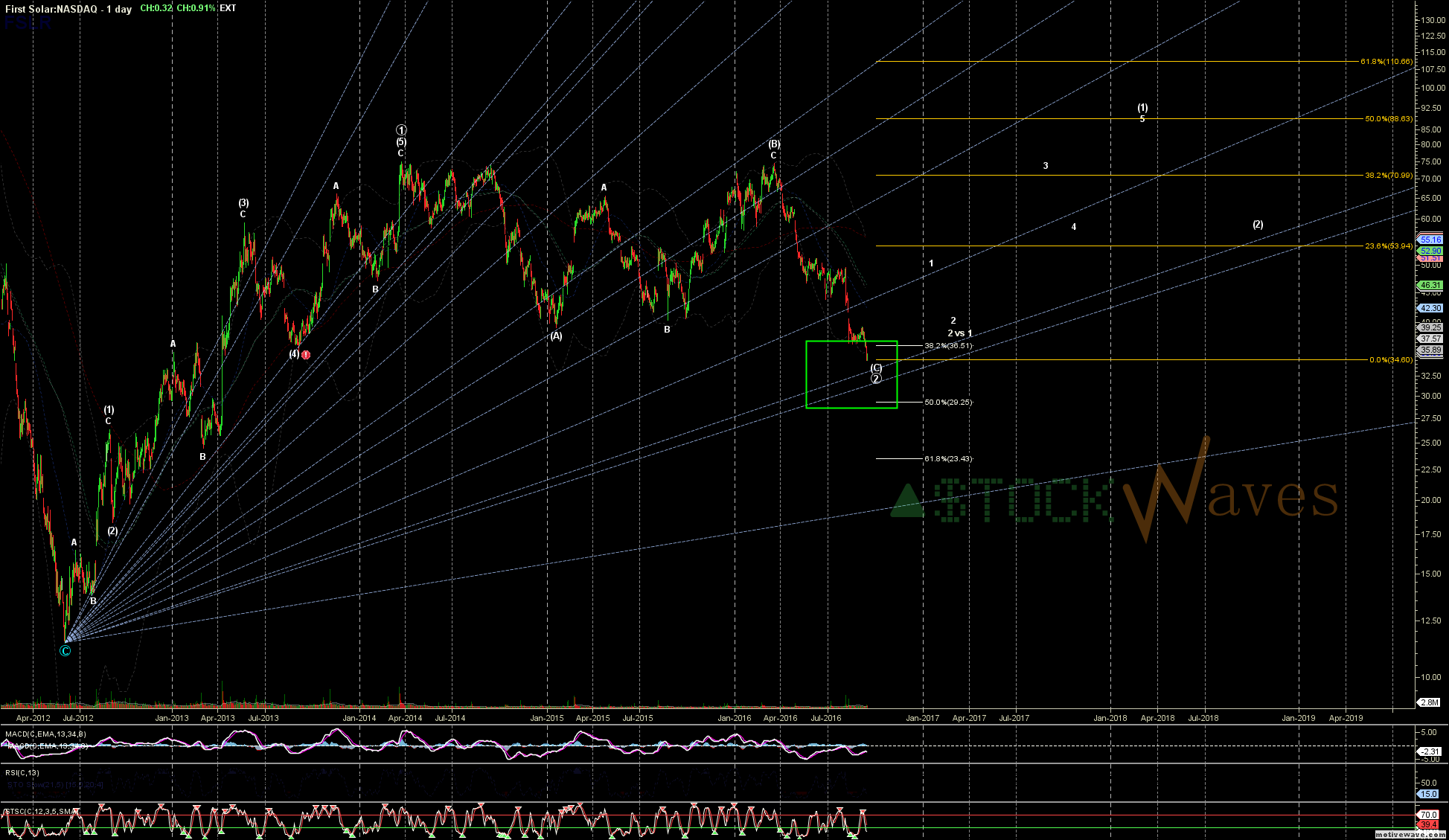Click the 35.89 price tag

1430,350
